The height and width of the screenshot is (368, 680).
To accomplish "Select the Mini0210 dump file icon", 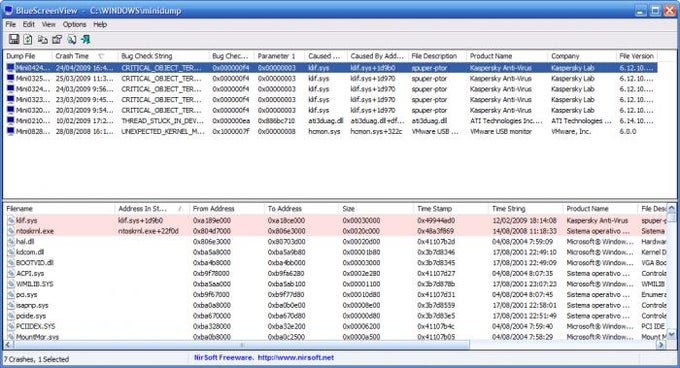I will [x=11, y=120].
